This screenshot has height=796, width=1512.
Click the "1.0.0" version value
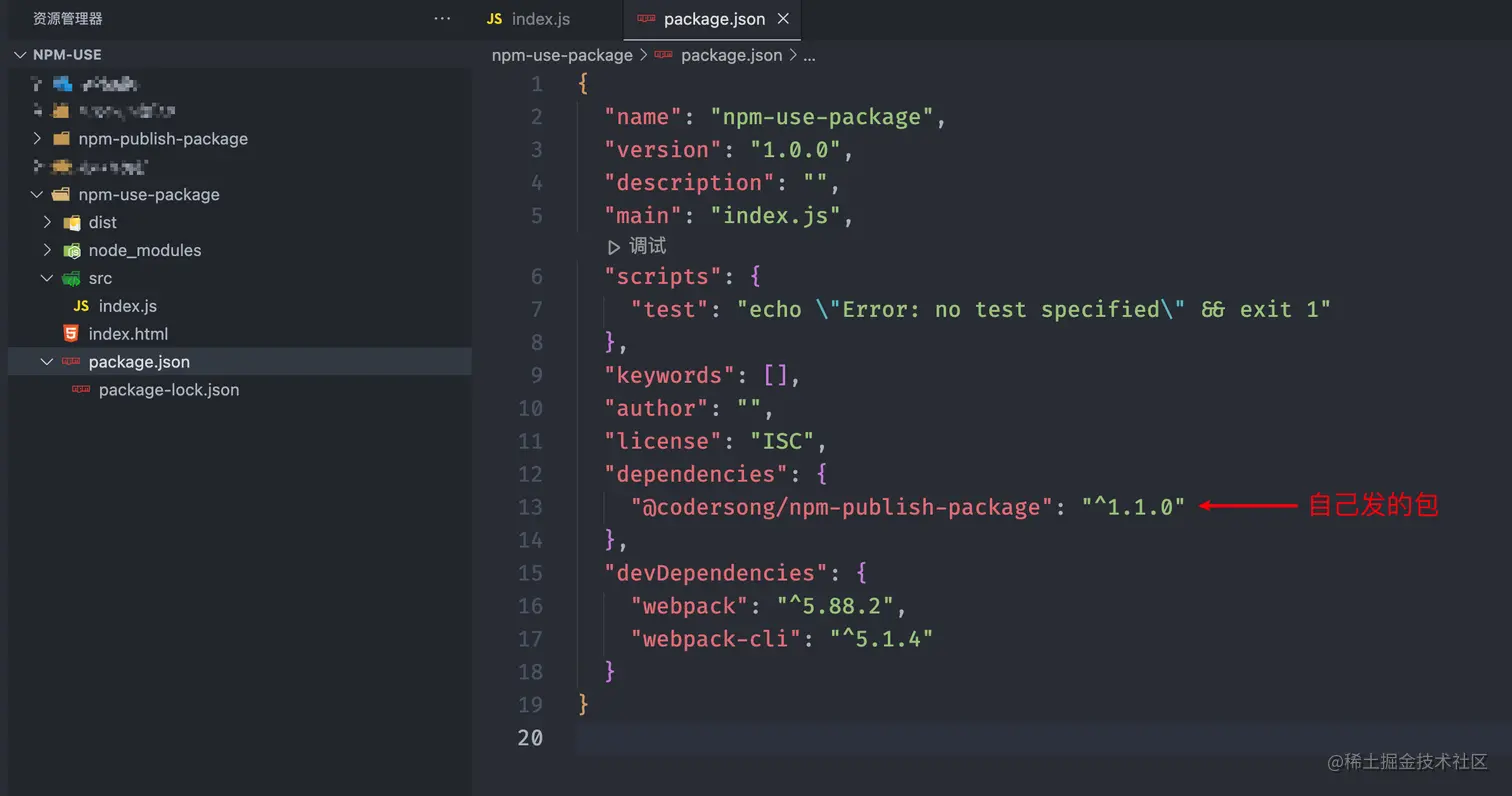coord(796,150)
